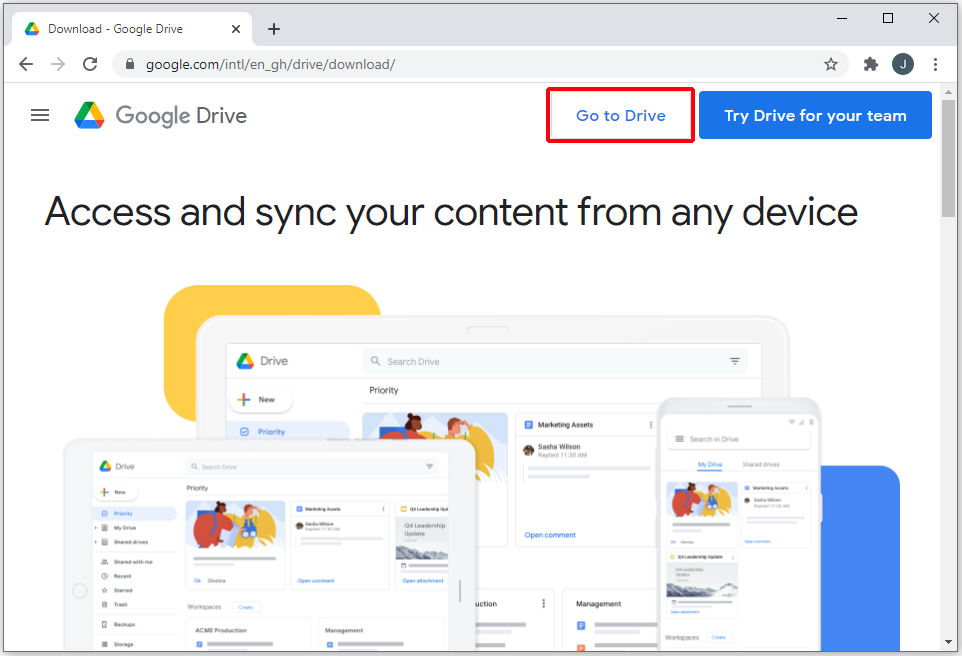Open Chrome three-dot menu
962x656 pixels.
(x=935, y=64)
